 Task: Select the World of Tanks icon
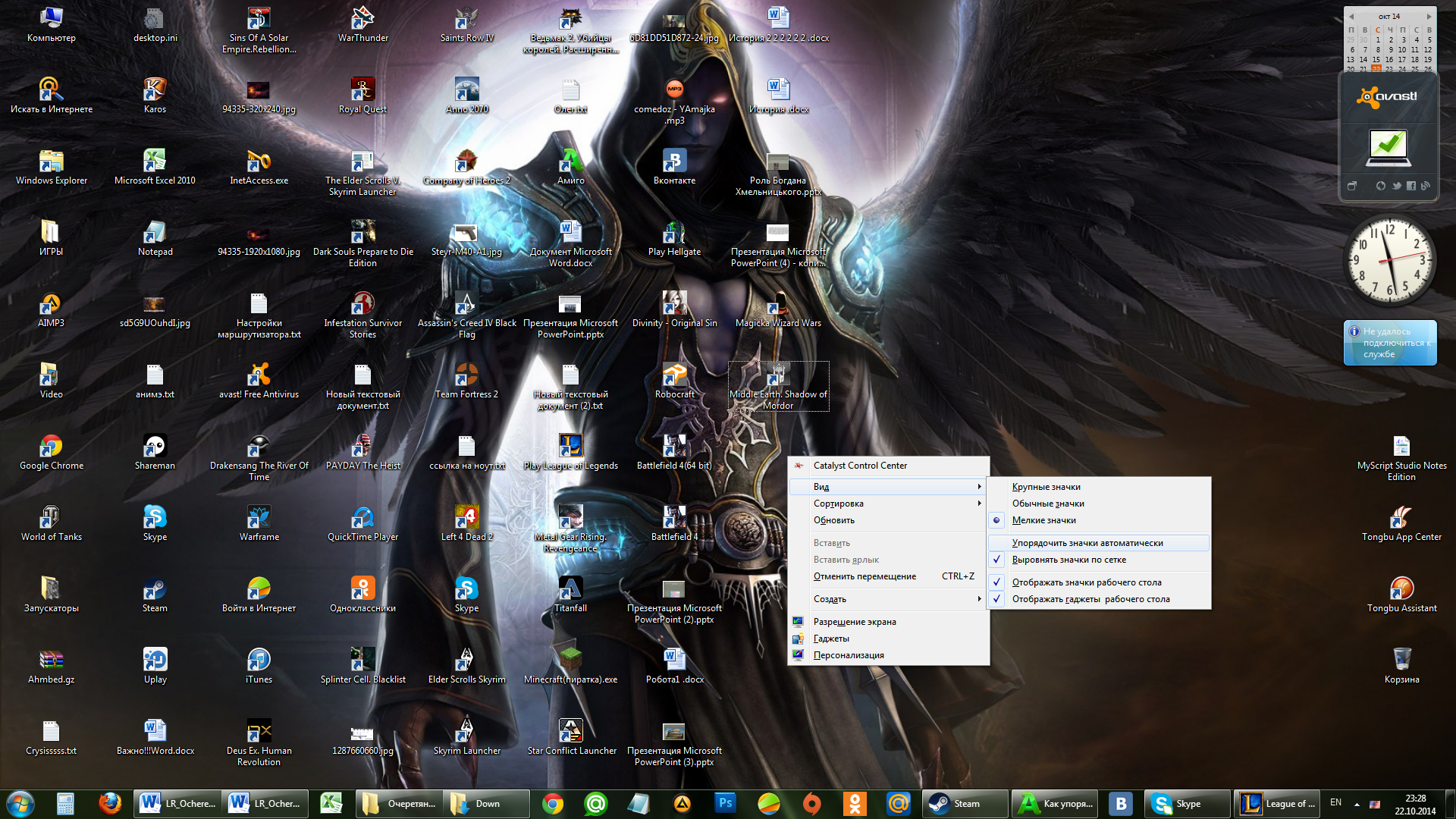pos(52,523)
